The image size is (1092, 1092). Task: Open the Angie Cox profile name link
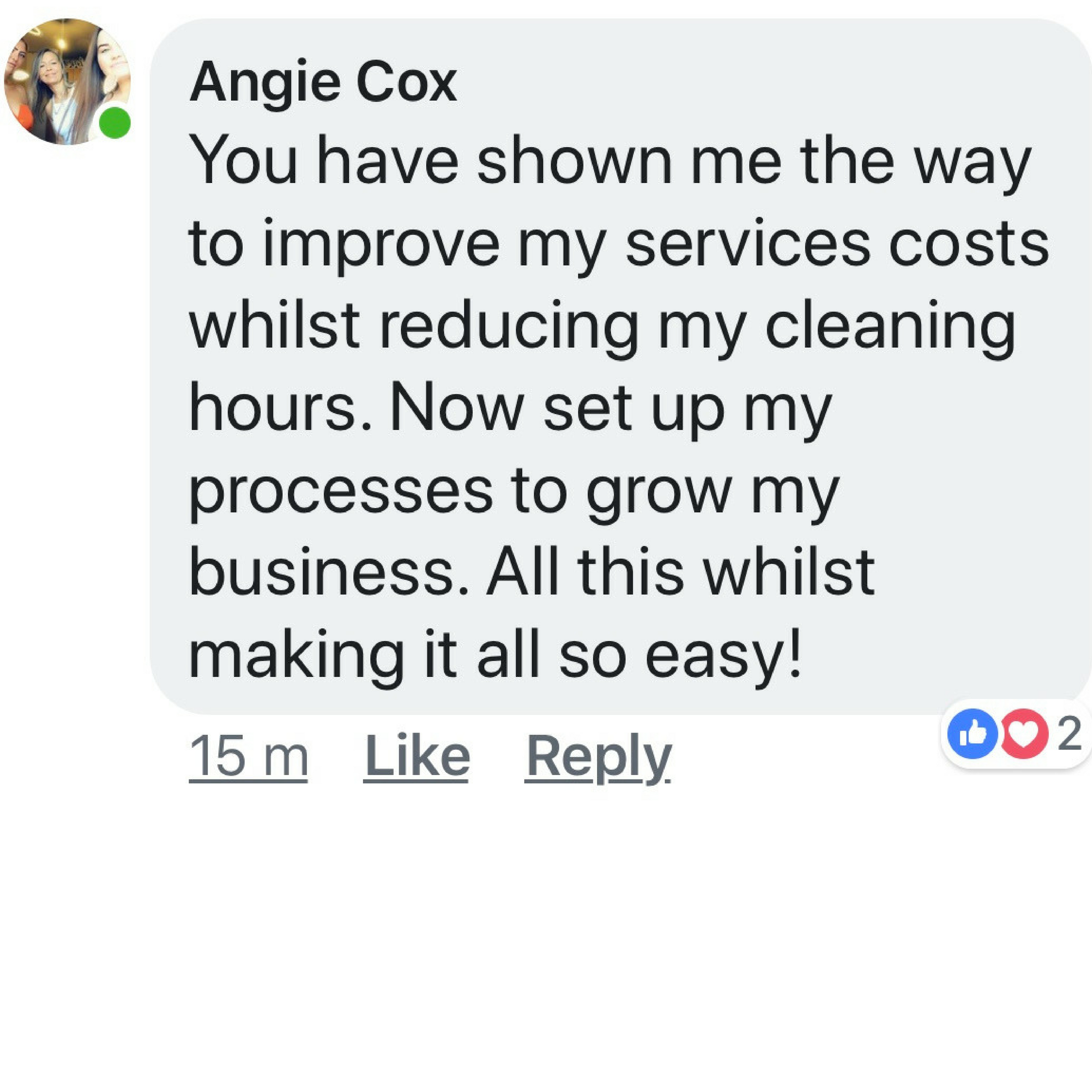point(324,83)
